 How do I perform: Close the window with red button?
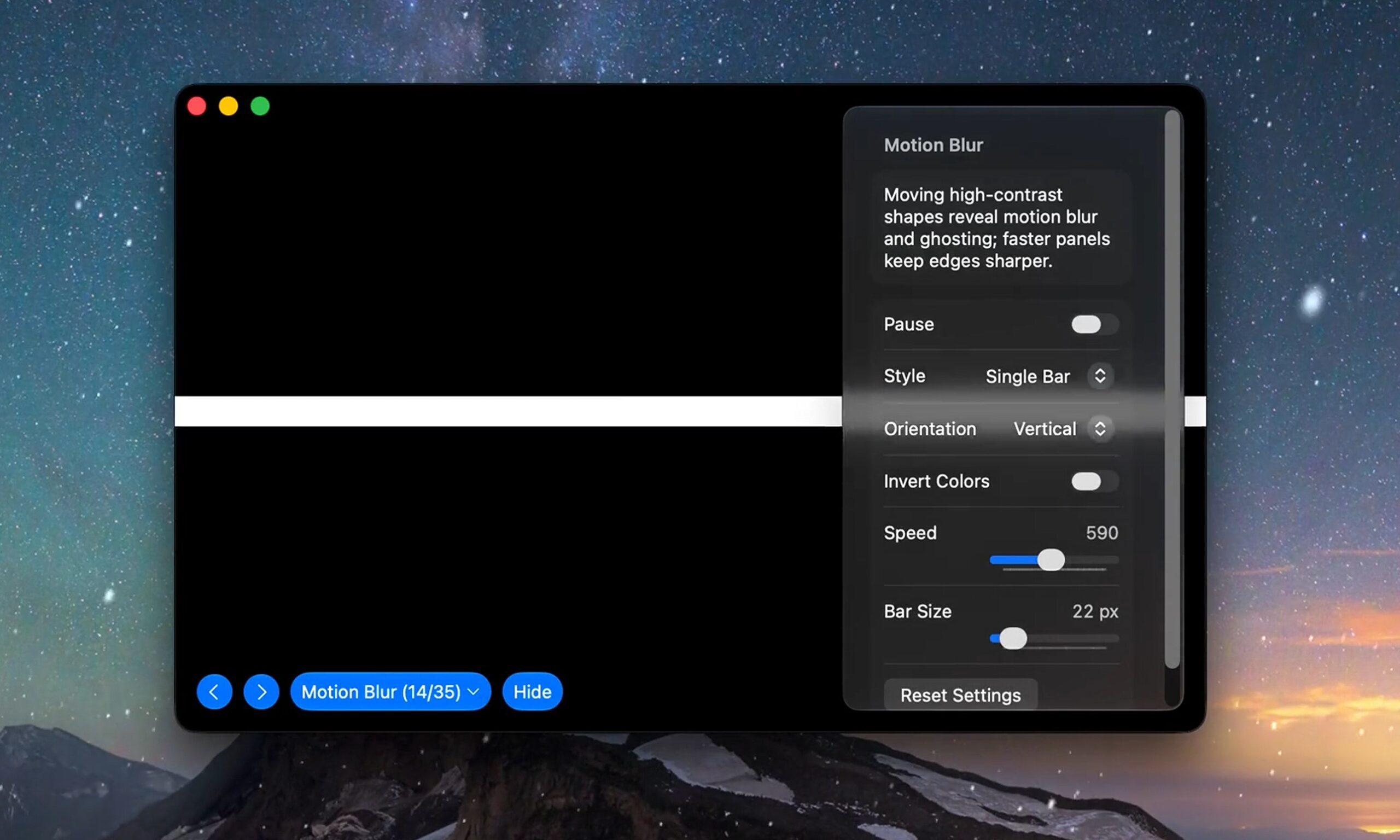197,106
